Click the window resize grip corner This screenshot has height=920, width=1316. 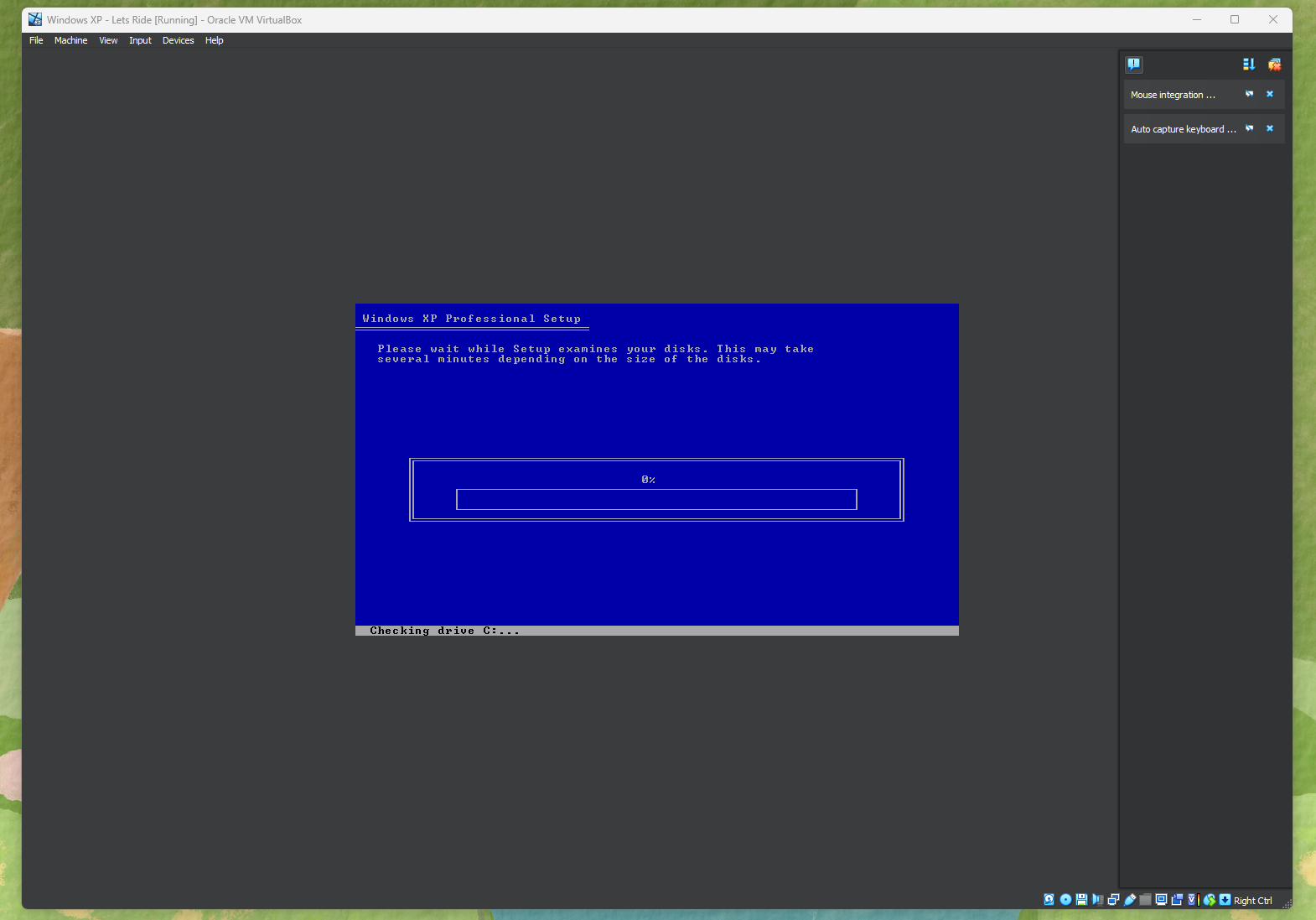pyautogui.click(x=1287, y=903)
